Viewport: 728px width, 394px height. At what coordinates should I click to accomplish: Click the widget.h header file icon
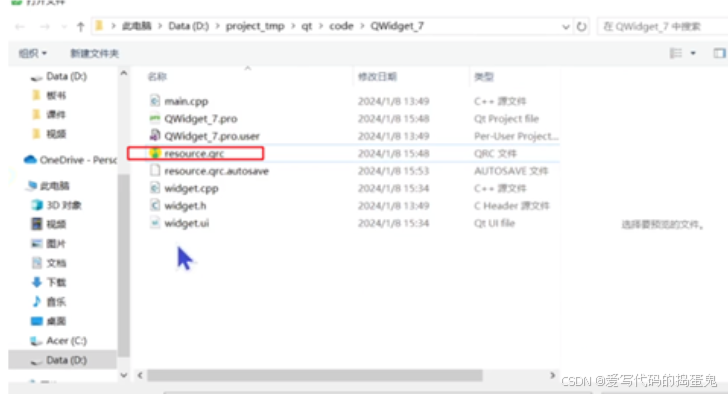tap(155, 206)
